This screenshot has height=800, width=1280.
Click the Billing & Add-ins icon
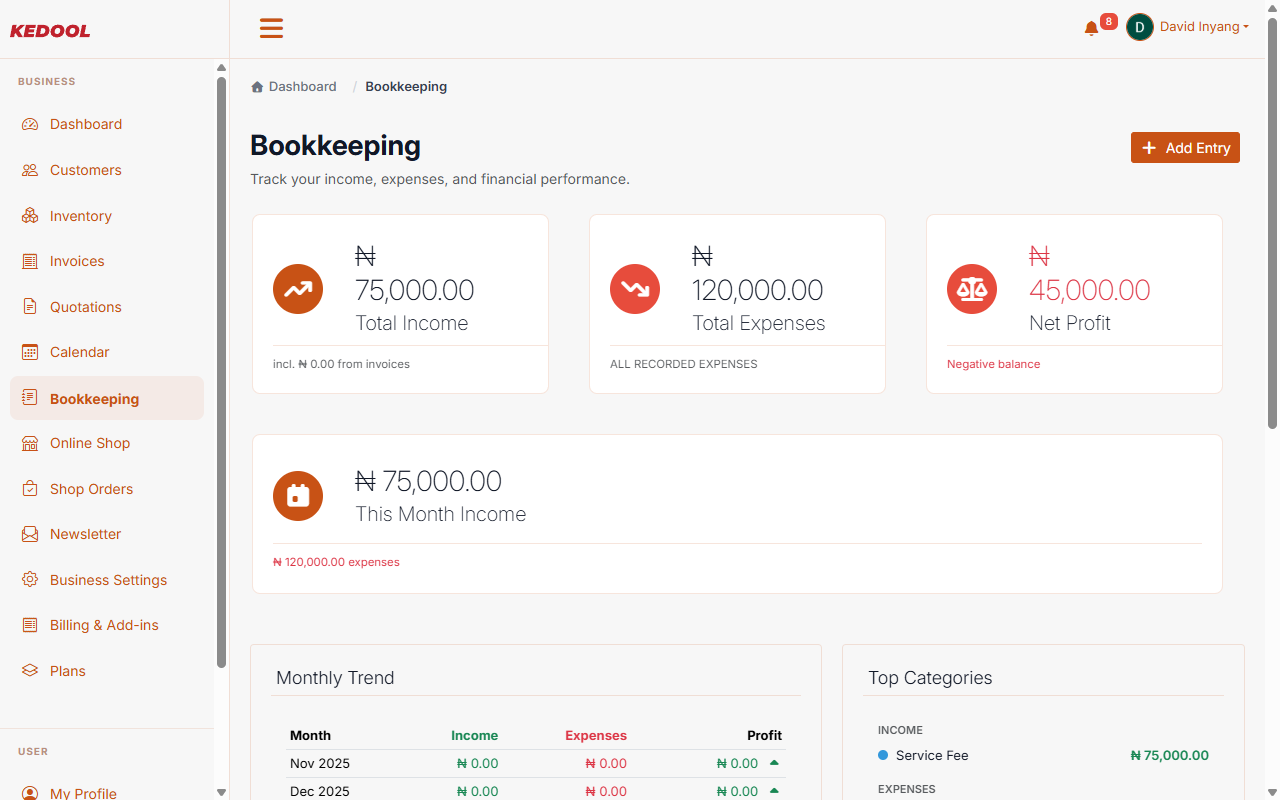pos(30,625)
